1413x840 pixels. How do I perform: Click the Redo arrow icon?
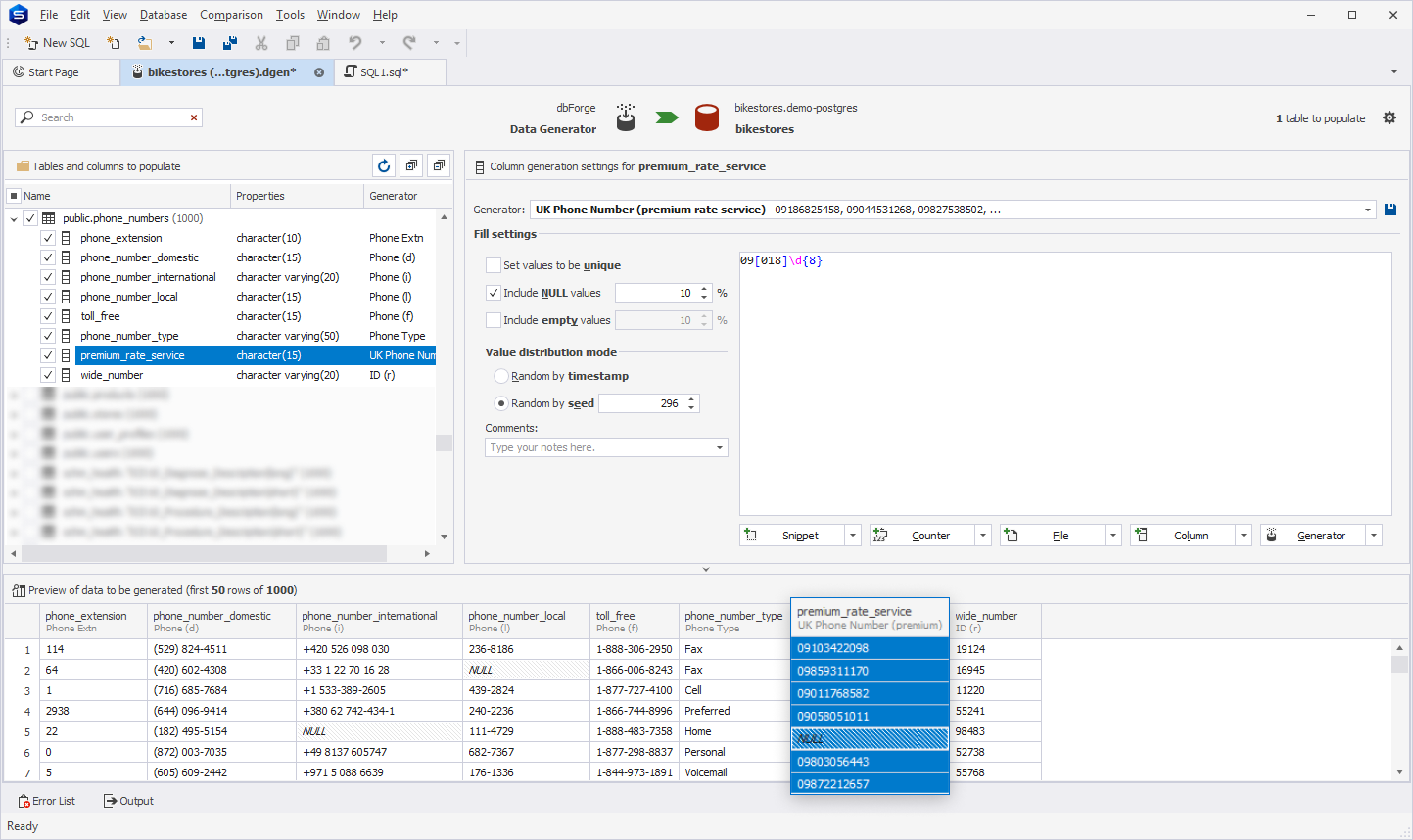(409, 43)
